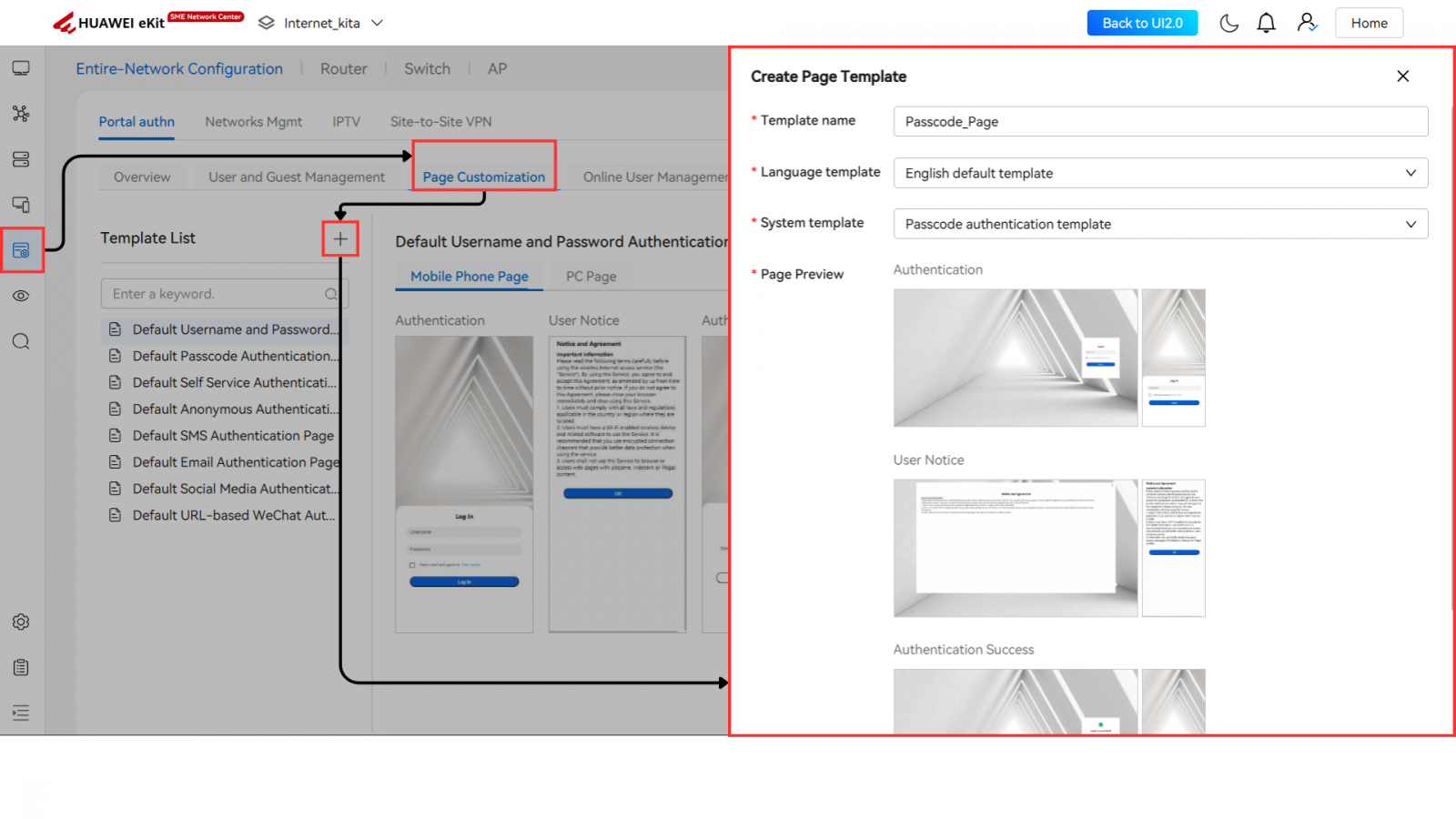
Task: Open notifications with the bell icon
Action: click(x=1266, y=24)
